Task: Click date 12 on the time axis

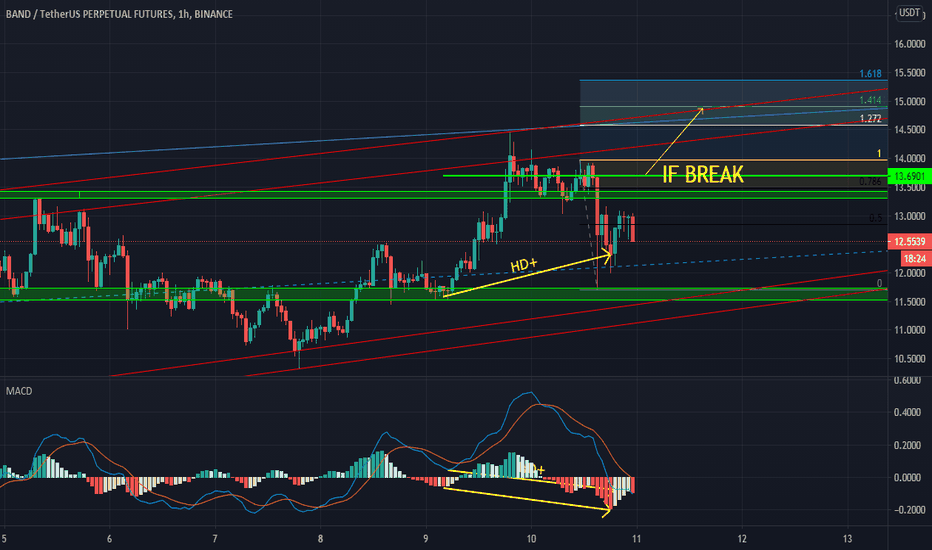Action: 742,539
